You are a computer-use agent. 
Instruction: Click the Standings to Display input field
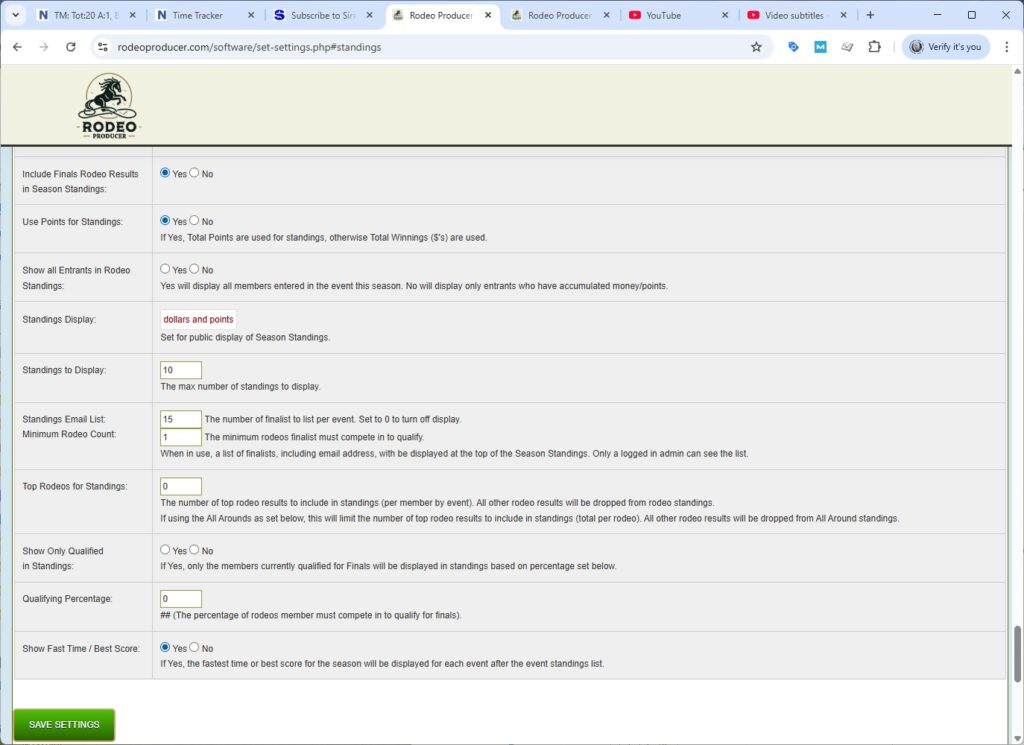tap(180, 369)
